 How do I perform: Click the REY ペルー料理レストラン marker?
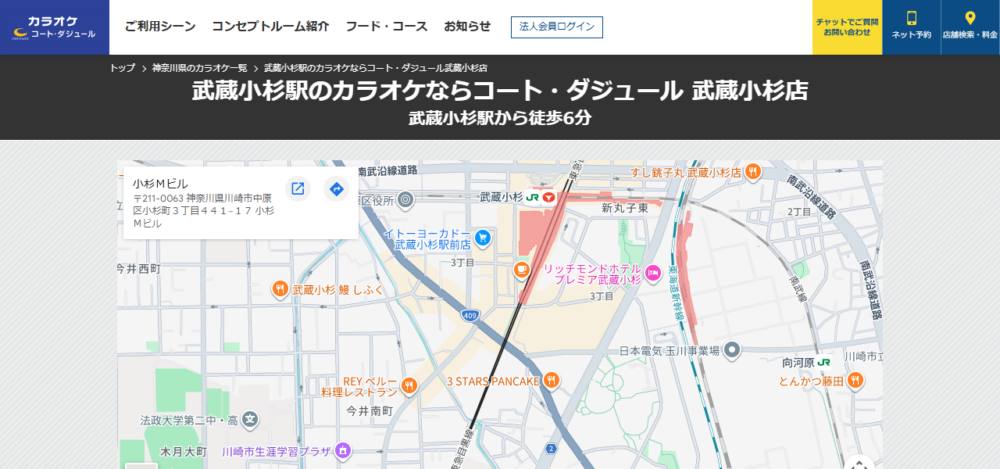[x=408, y=385]
